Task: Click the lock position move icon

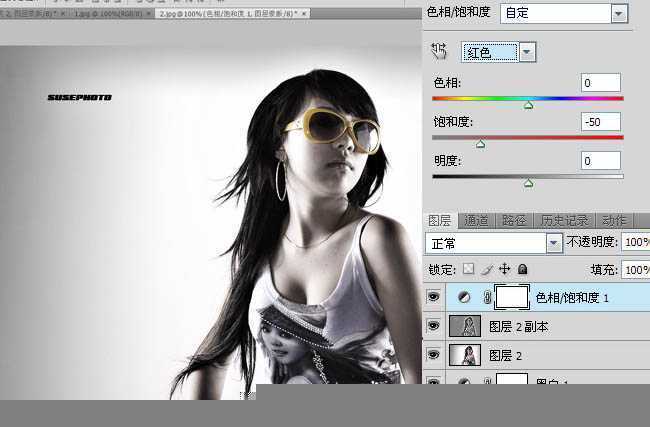Action: pos(504,269)
